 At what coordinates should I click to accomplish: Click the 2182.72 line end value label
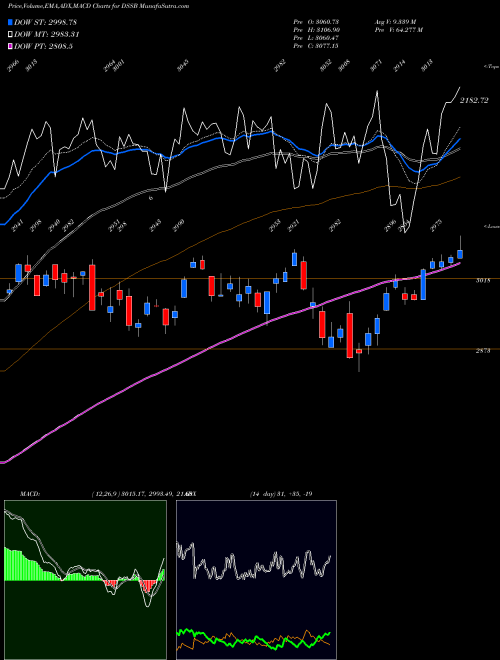click(474, 100)
